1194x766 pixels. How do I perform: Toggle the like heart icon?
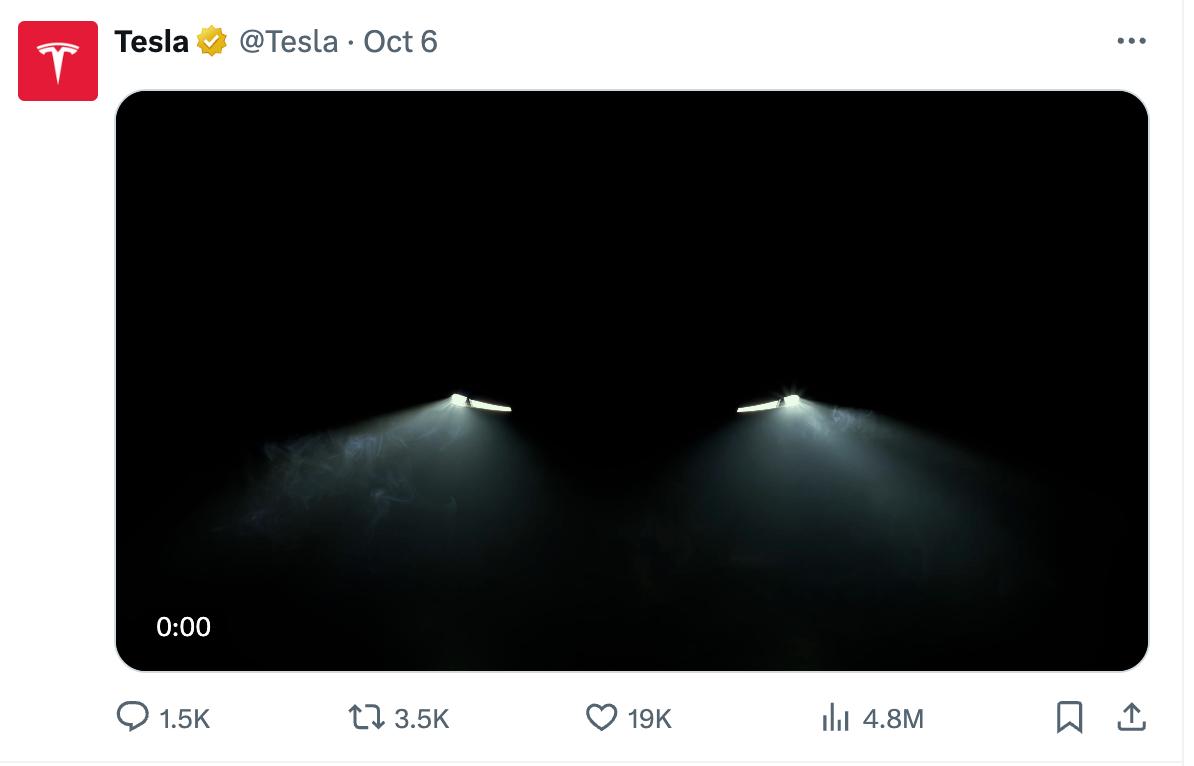600,717
